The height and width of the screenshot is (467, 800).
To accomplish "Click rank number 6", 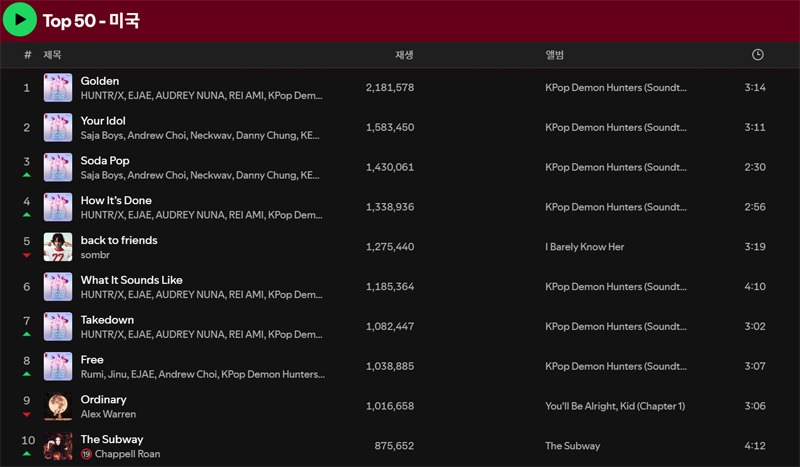I will pos(27,287).
